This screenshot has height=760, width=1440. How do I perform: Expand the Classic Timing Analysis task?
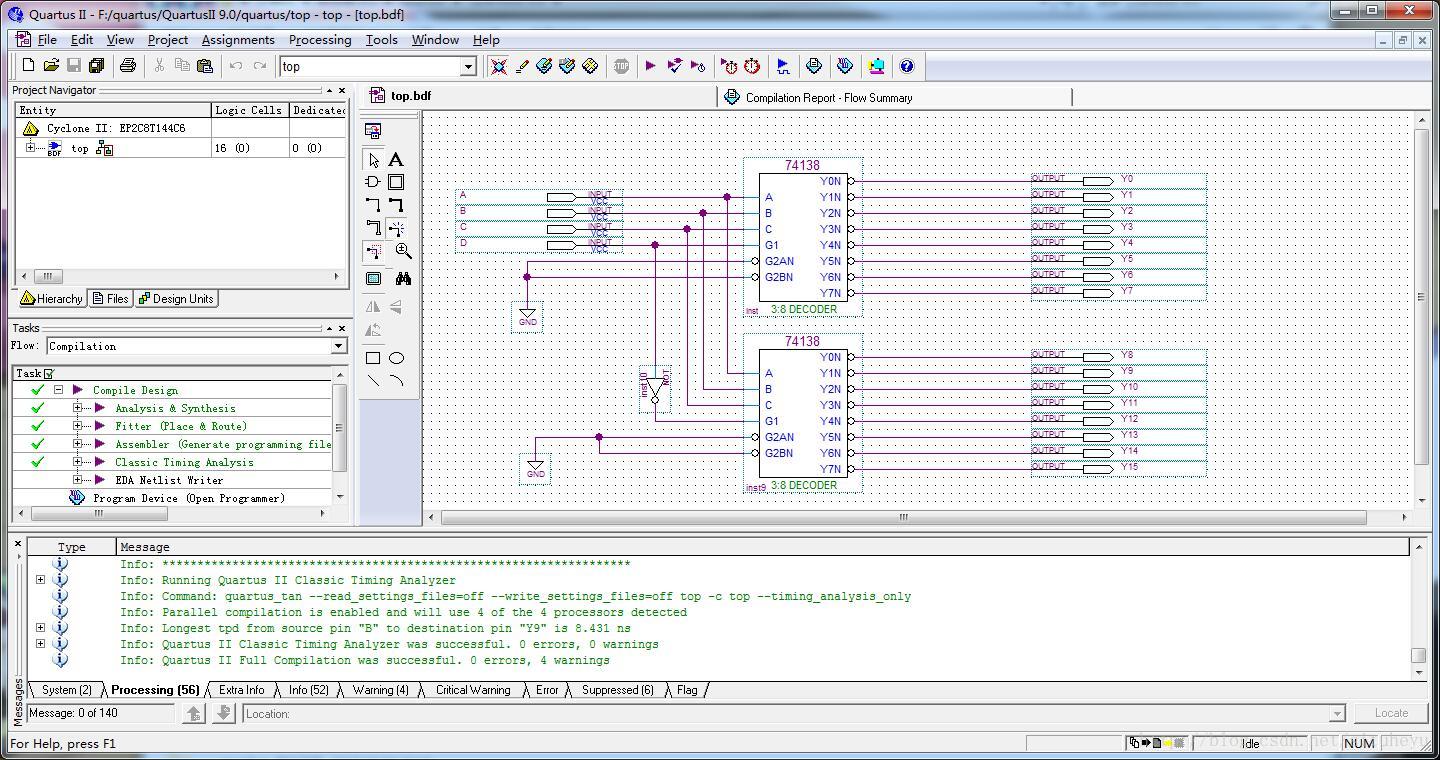(x=77, y=462)
